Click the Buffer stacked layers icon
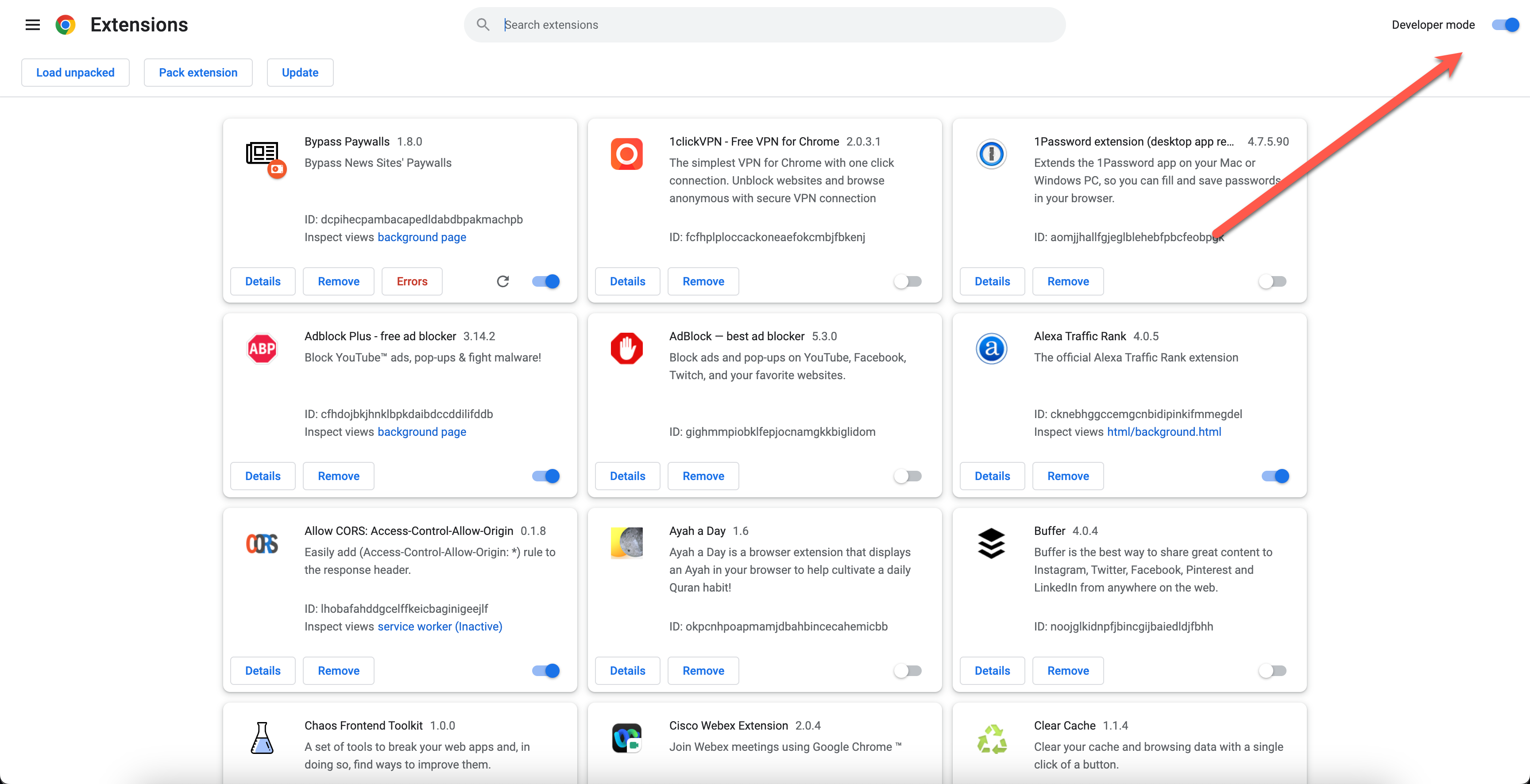This screenshot has height=784, width=1530. 991,543
